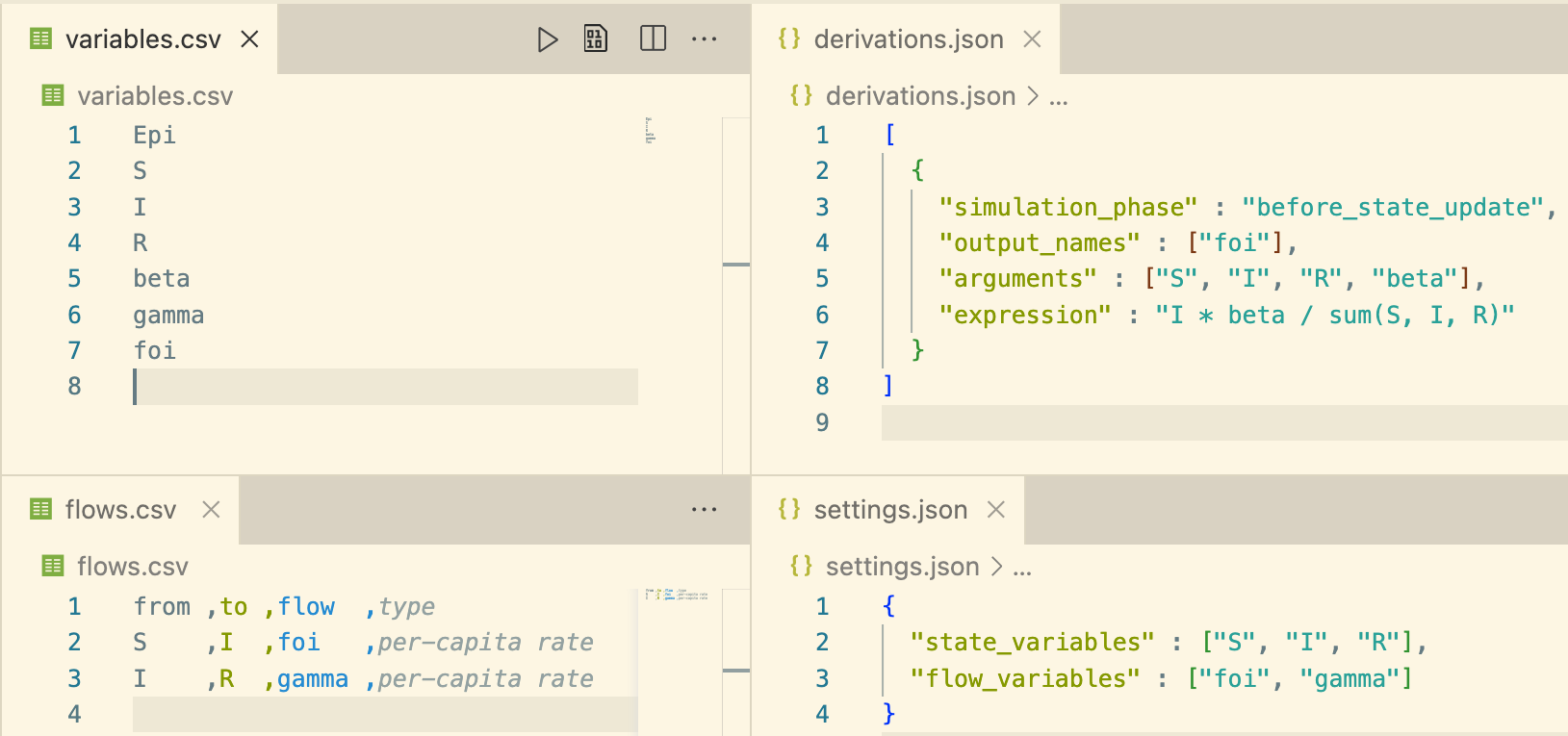
Task: Select the variables.csv tab
Action: 142,39
